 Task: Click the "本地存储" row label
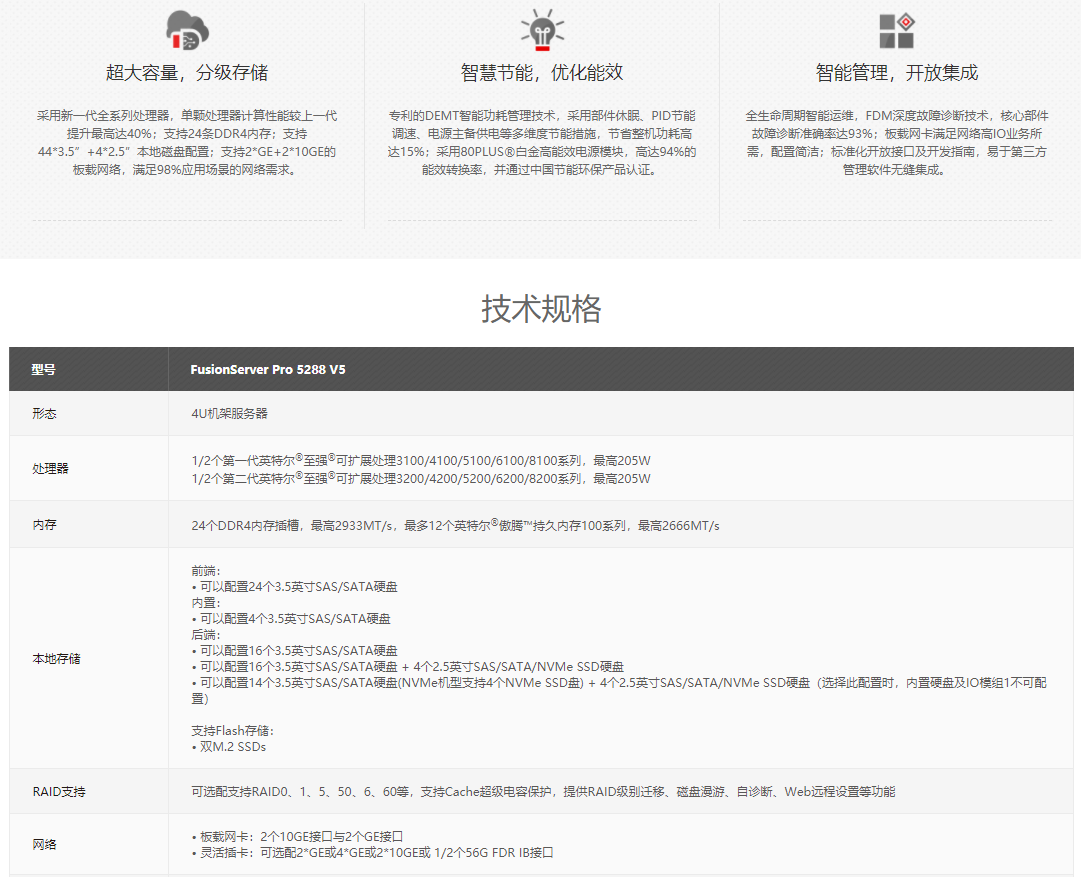(57, 659)
